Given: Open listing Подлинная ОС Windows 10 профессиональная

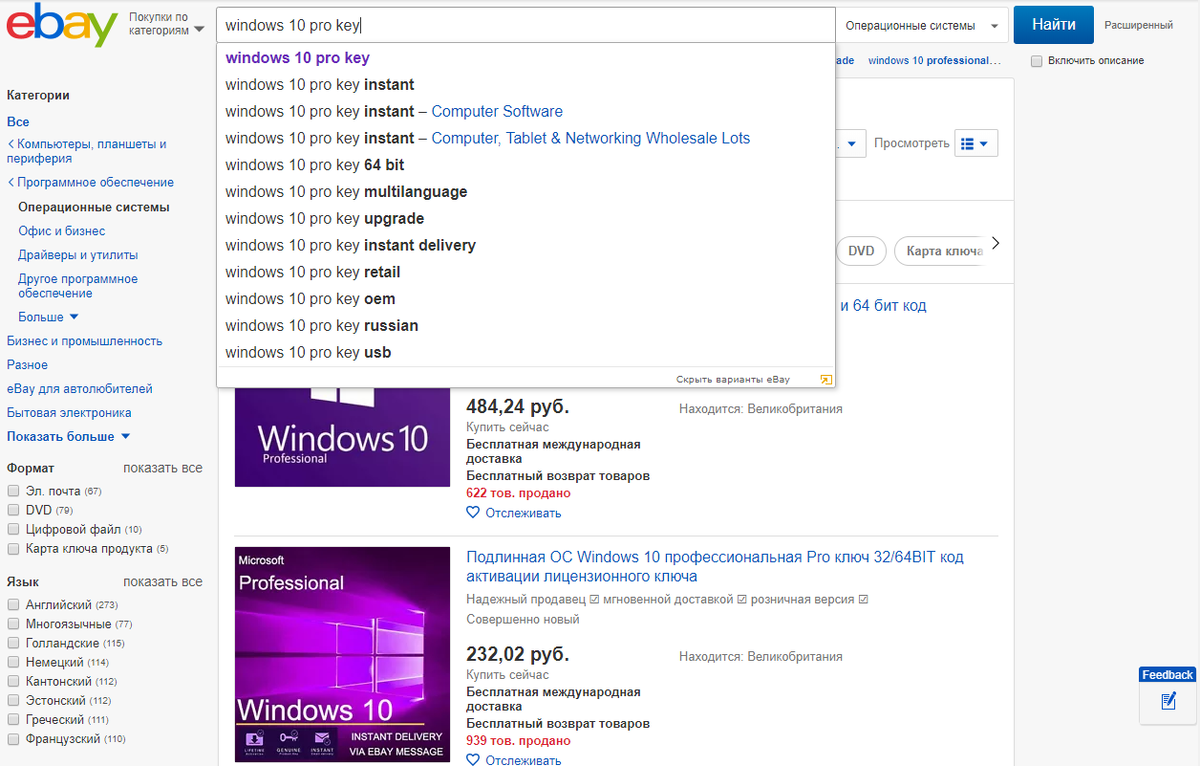Looking at the screenshot, I should coord(715,567).
